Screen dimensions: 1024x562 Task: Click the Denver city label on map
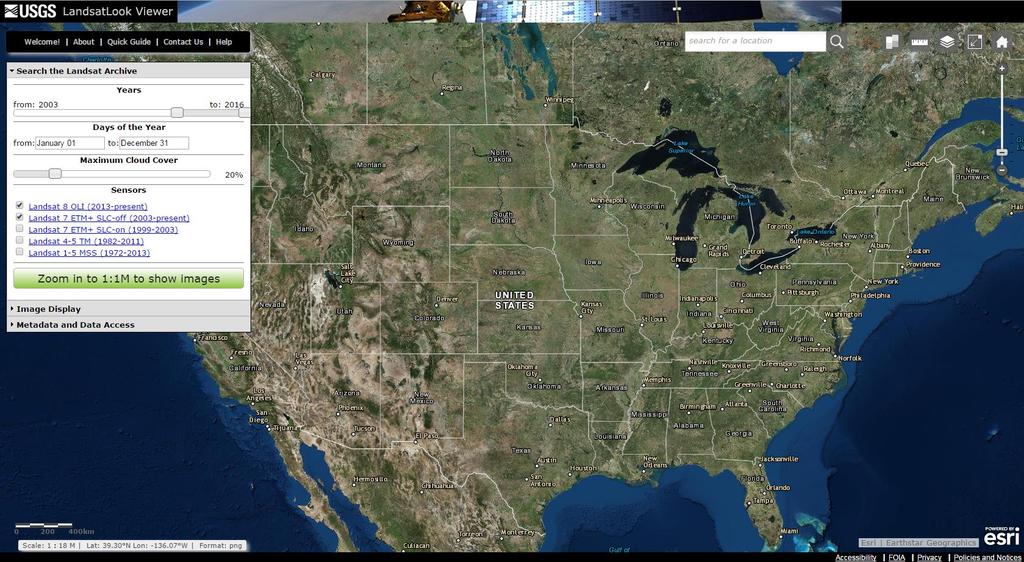447,299
